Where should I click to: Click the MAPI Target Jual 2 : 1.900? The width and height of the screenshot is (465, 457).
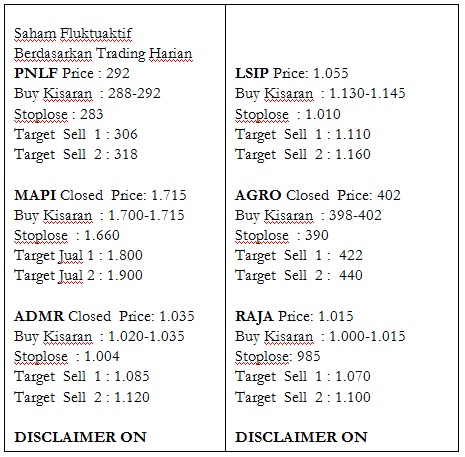pyautogui.click(x=78, y=276)
